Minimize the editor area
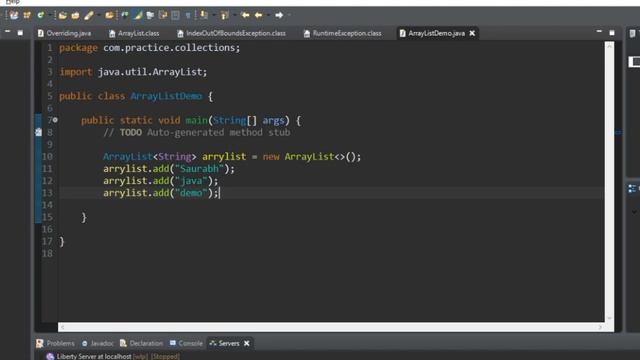 pyautogui.click(x=599, y=31)
